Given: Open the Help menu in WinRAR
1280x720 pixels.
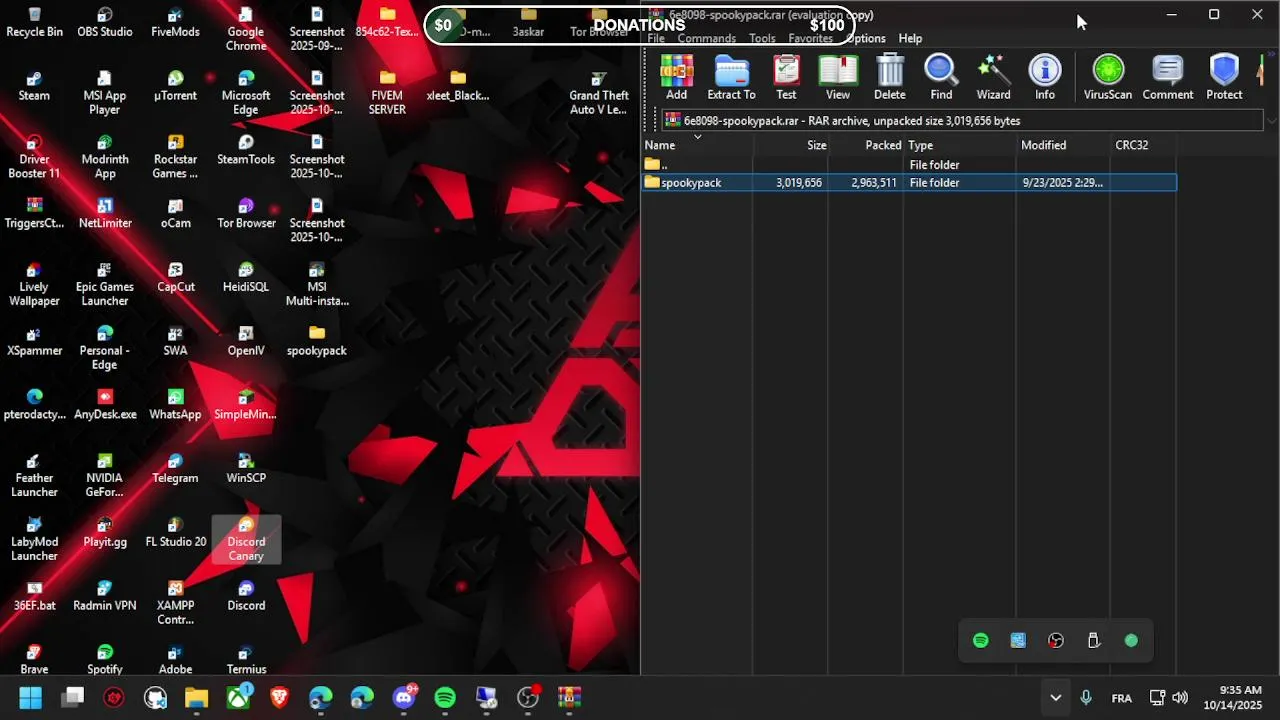Looking at the screenshot, I should point(910,38).
